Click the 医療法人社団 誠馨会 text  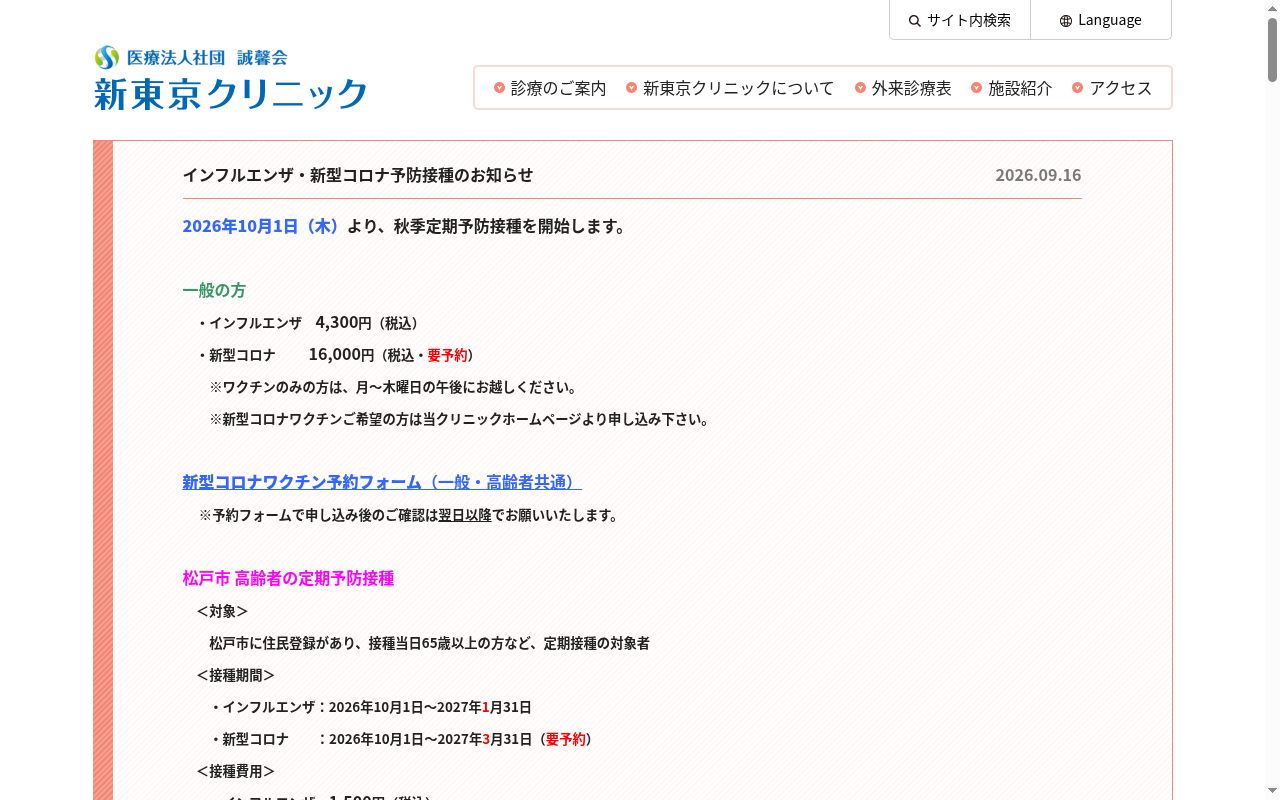[207, 57]
